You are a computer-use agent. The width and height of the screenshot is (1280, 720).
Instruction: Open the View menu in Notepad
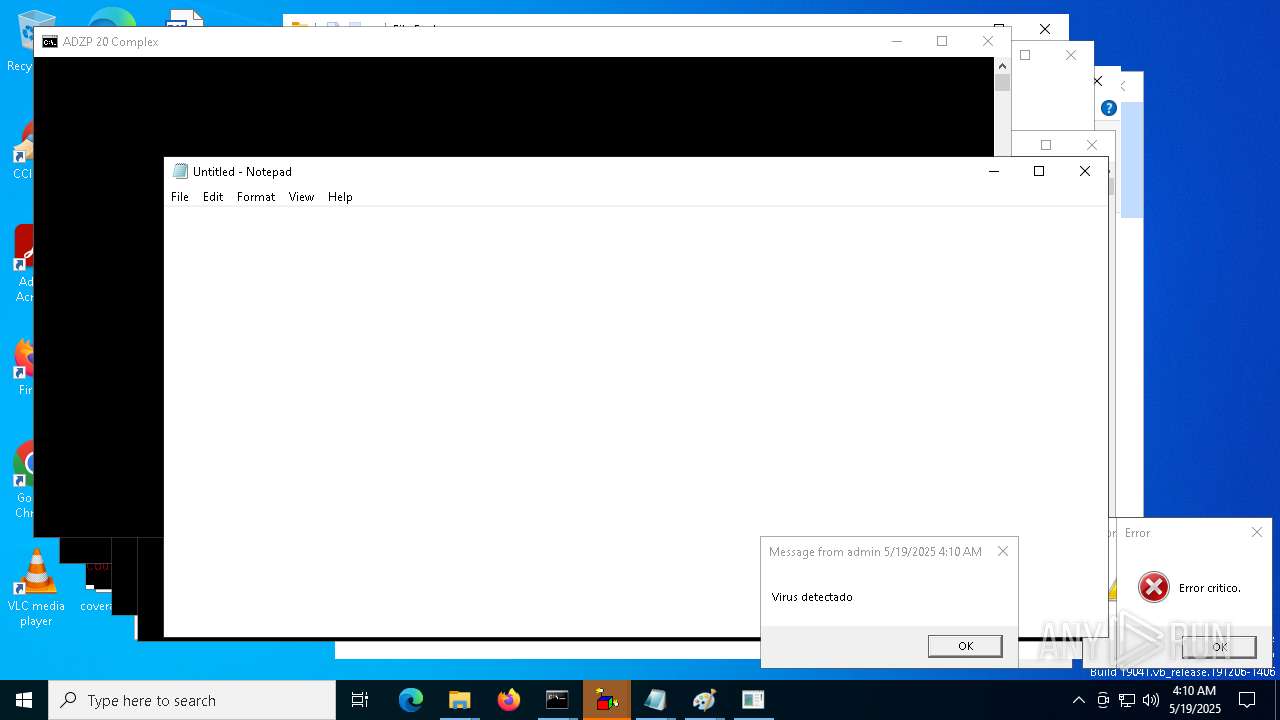click(301, 197)
